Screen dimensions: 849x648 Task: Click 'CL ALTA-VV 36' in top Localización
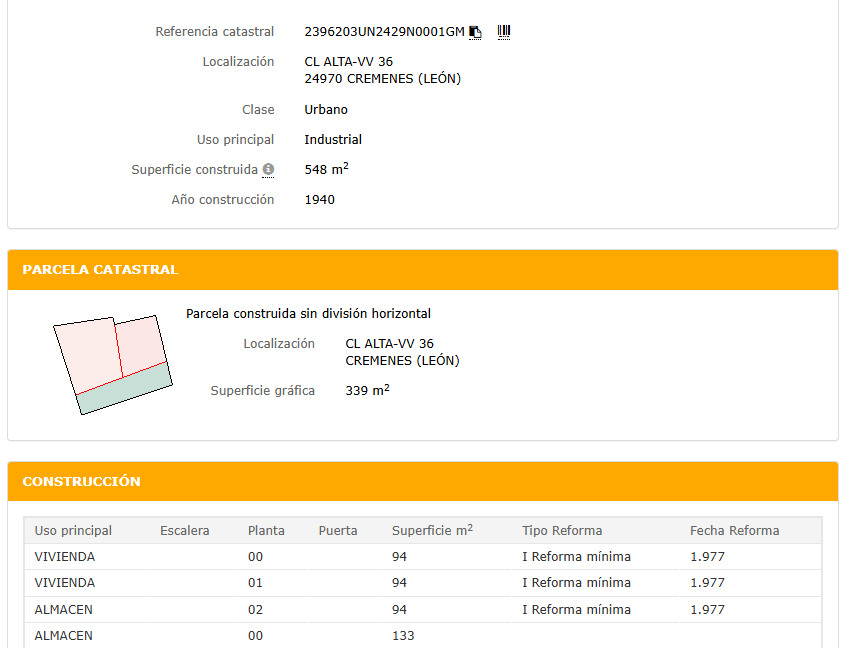tap(348, 62)
